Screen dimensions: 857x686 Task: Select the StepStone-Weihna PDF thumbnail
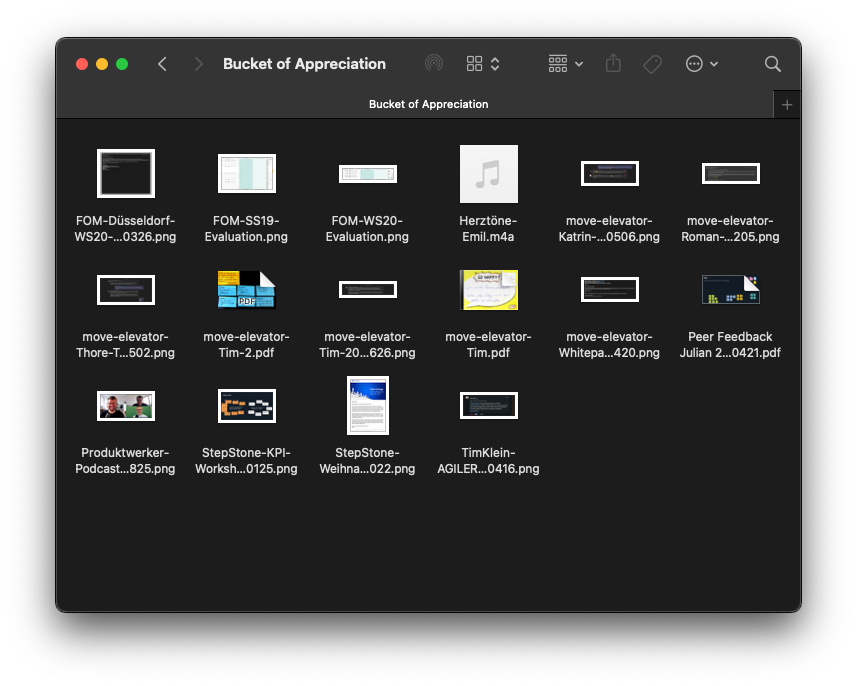[x=367, y=405]
